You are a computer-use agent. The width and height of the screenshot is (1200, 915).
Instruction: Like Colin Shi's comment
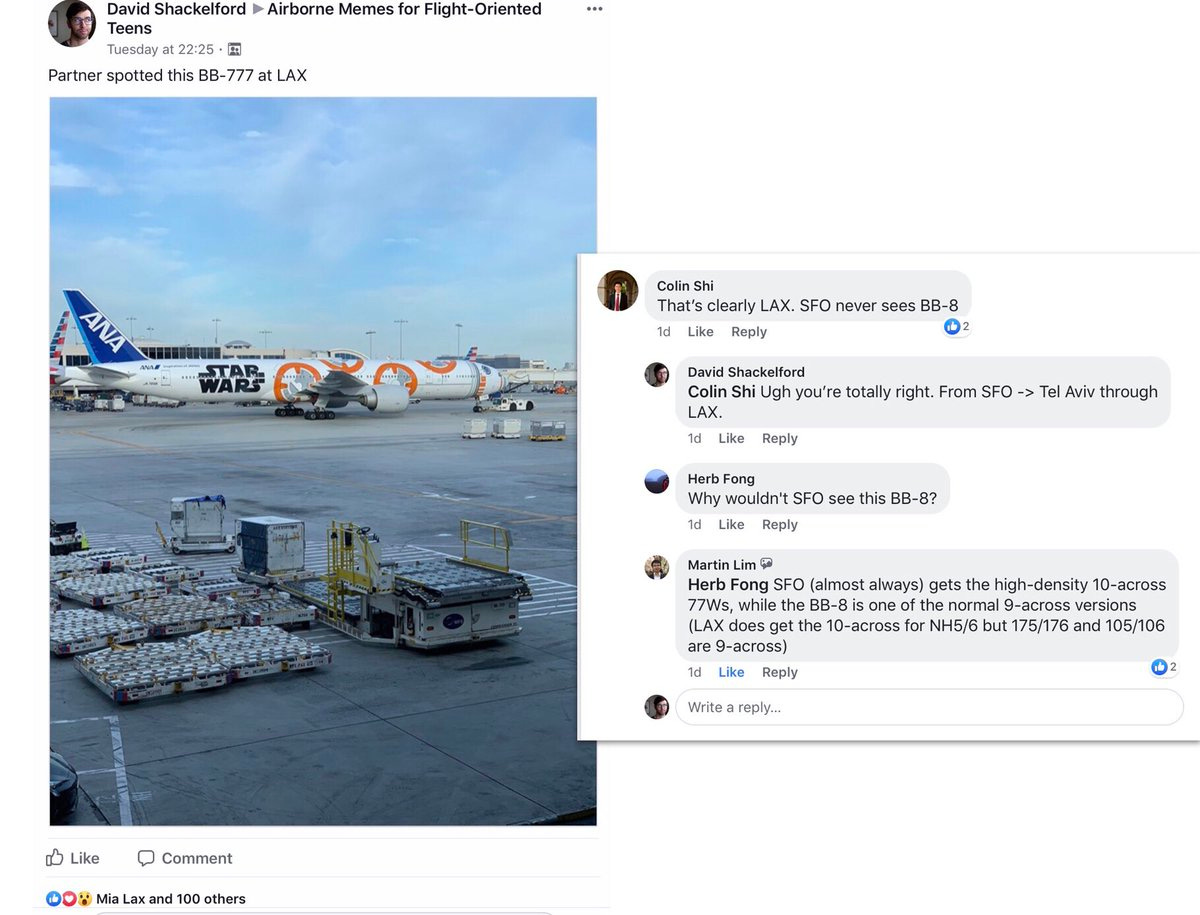[700, 332]
